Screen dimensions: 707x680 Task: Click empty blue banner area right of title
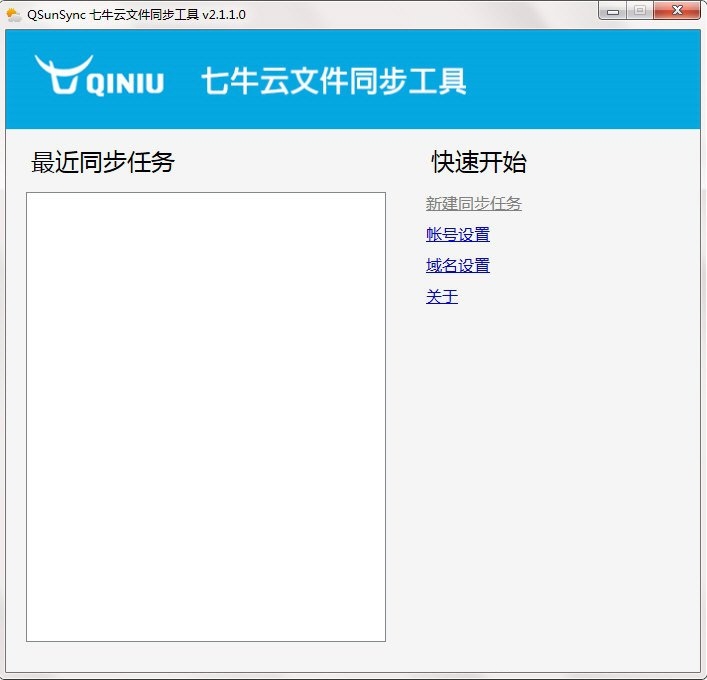click(590, 80)
